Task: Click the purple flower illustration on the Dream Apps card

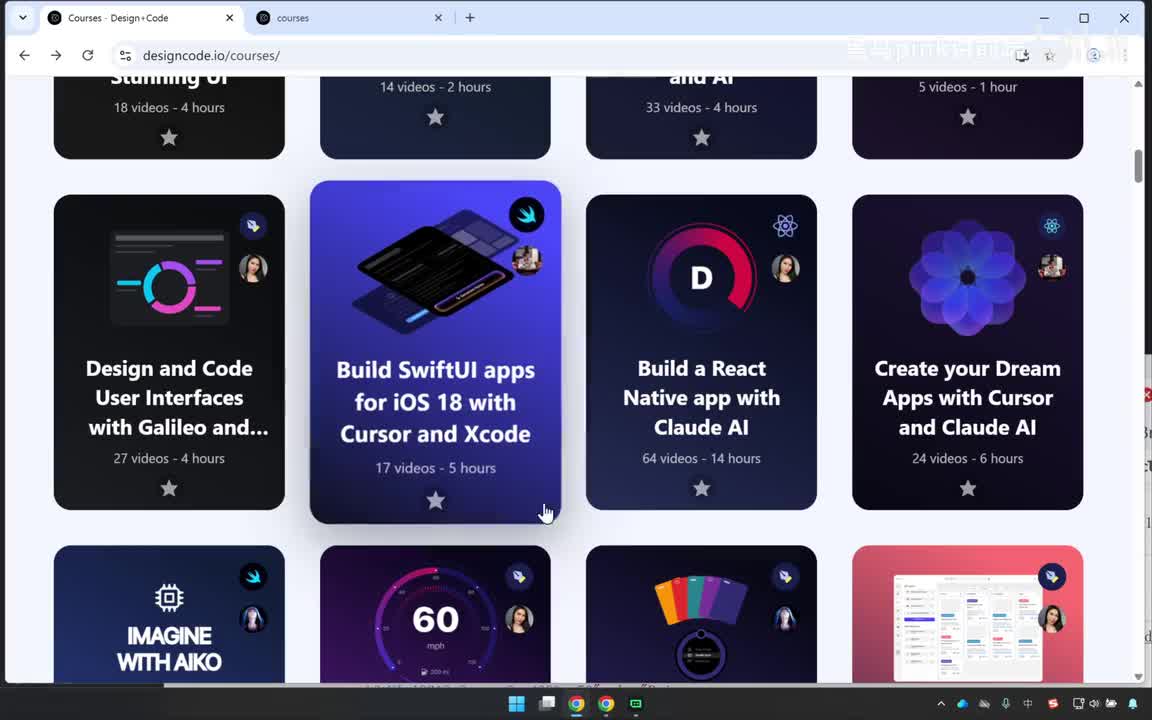Action: pyautogui.click(x=968, y=277)
